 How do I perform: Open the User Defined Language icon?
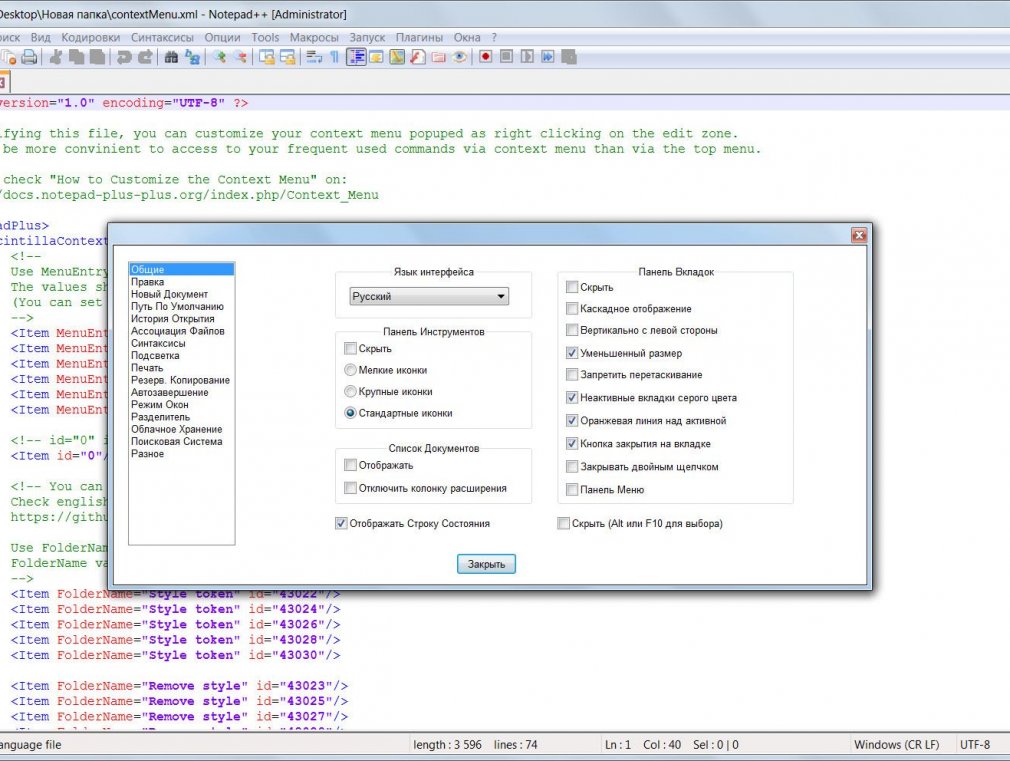376,57
